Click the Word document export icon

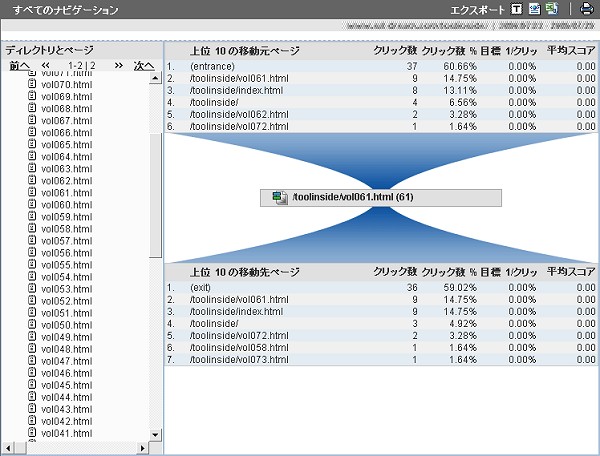click(x=535, y=9)
